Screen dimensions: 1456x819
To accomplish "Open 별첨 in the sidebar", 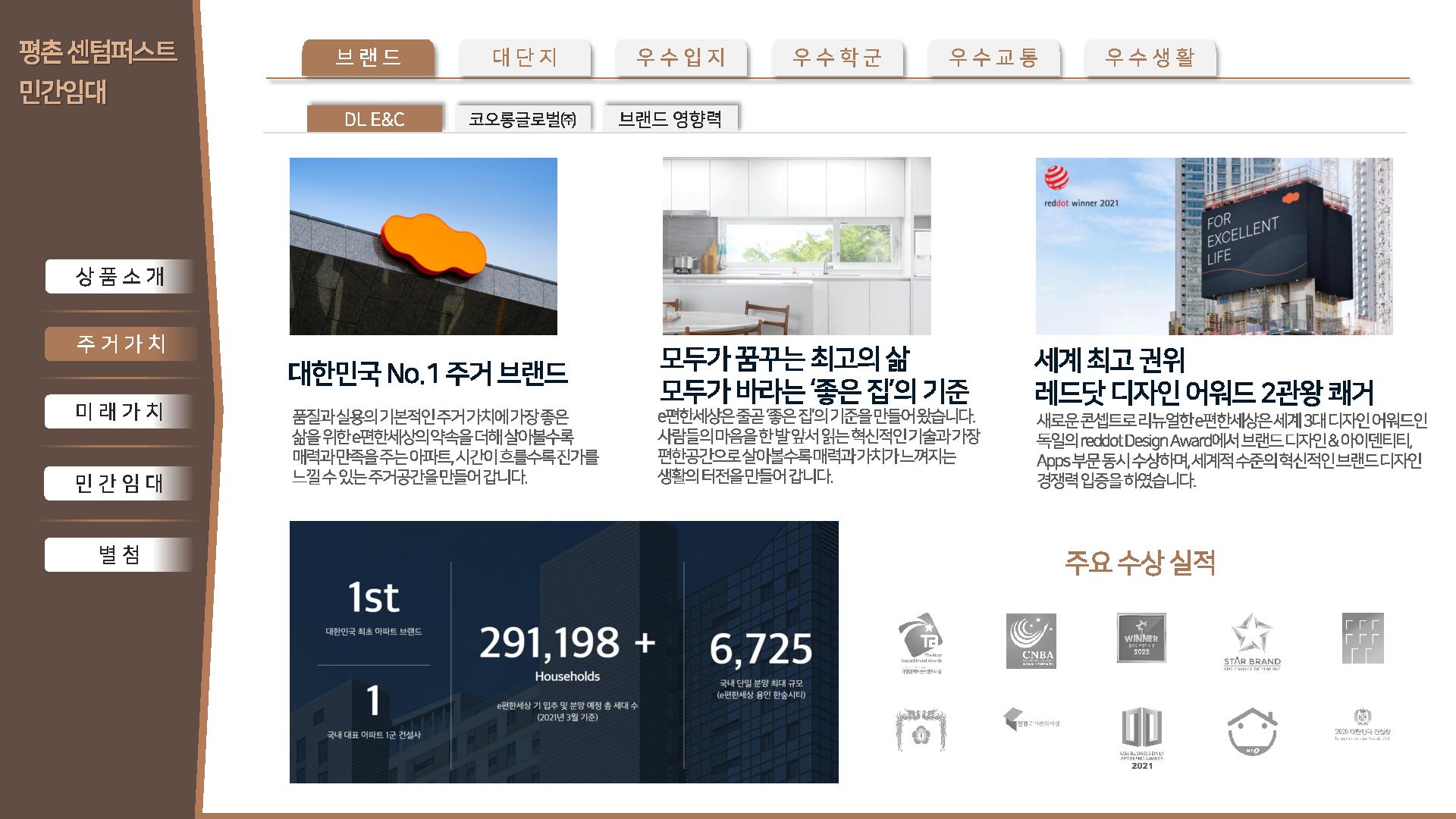I will click(120, 555).
